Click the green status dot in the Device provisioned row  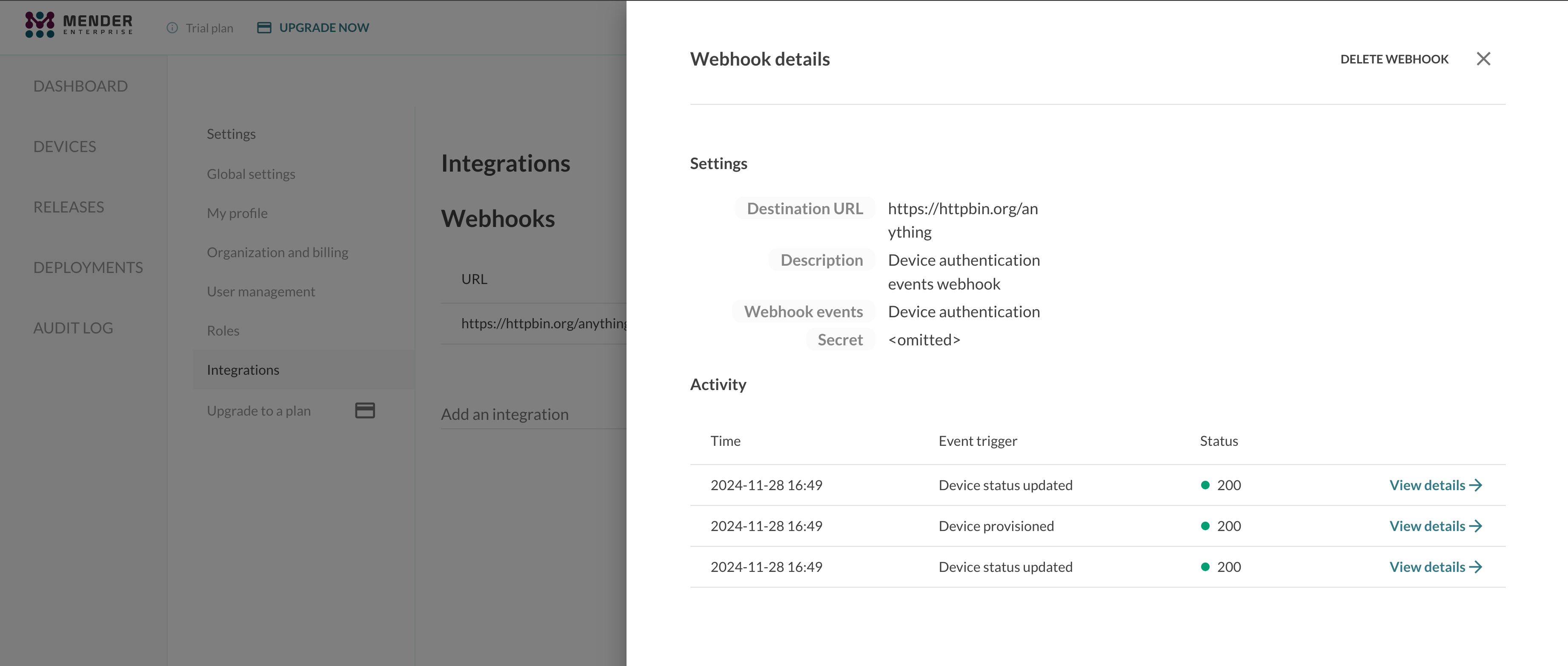tap(1205, 526)
